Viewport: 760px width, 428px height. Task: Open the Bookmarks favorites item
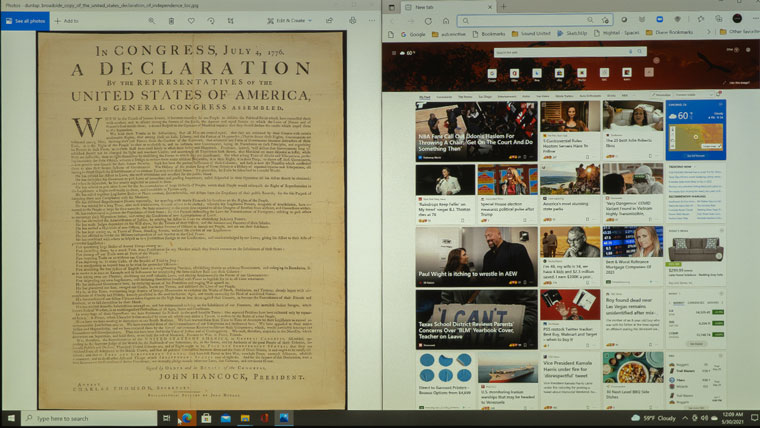pos(489,34)
